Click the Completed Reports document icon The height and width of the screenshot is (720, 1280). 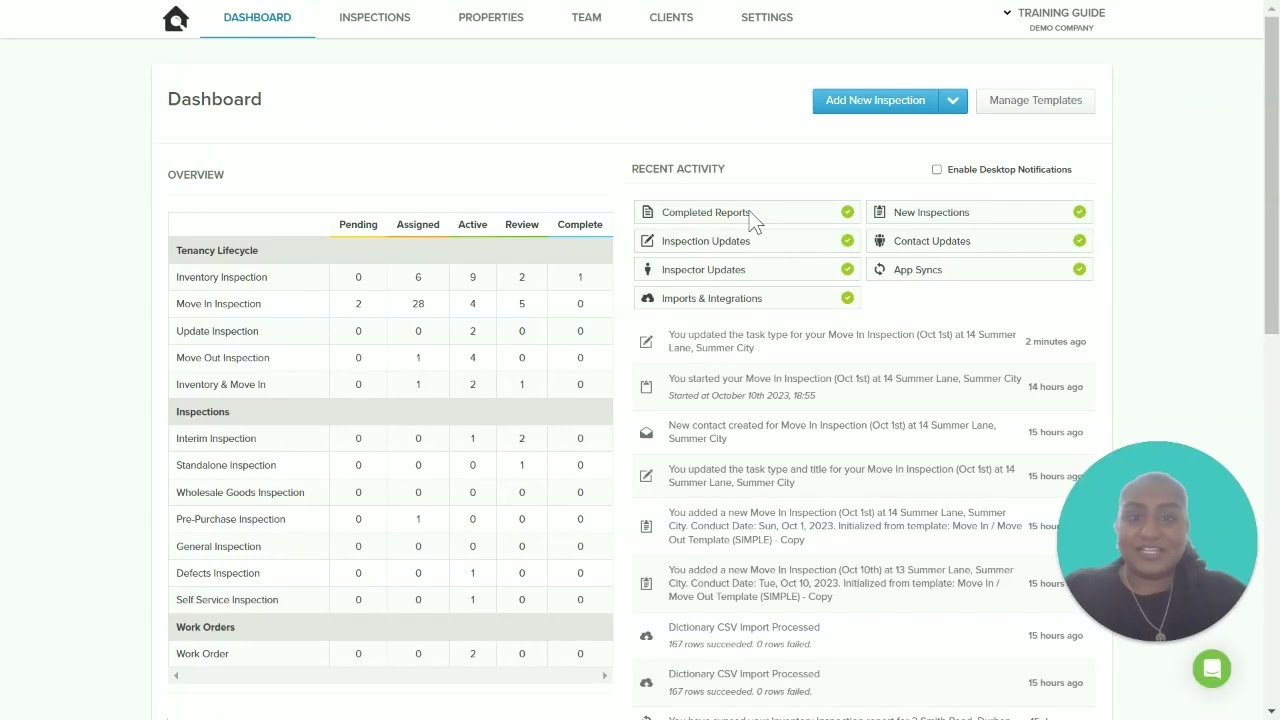pyautogui.click(x=647, y=212)
